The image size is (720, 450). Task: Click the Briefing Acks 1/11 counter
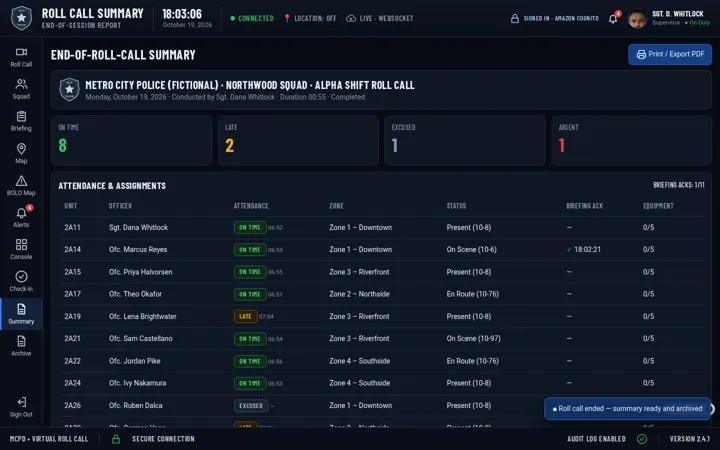tap(679, 185)
